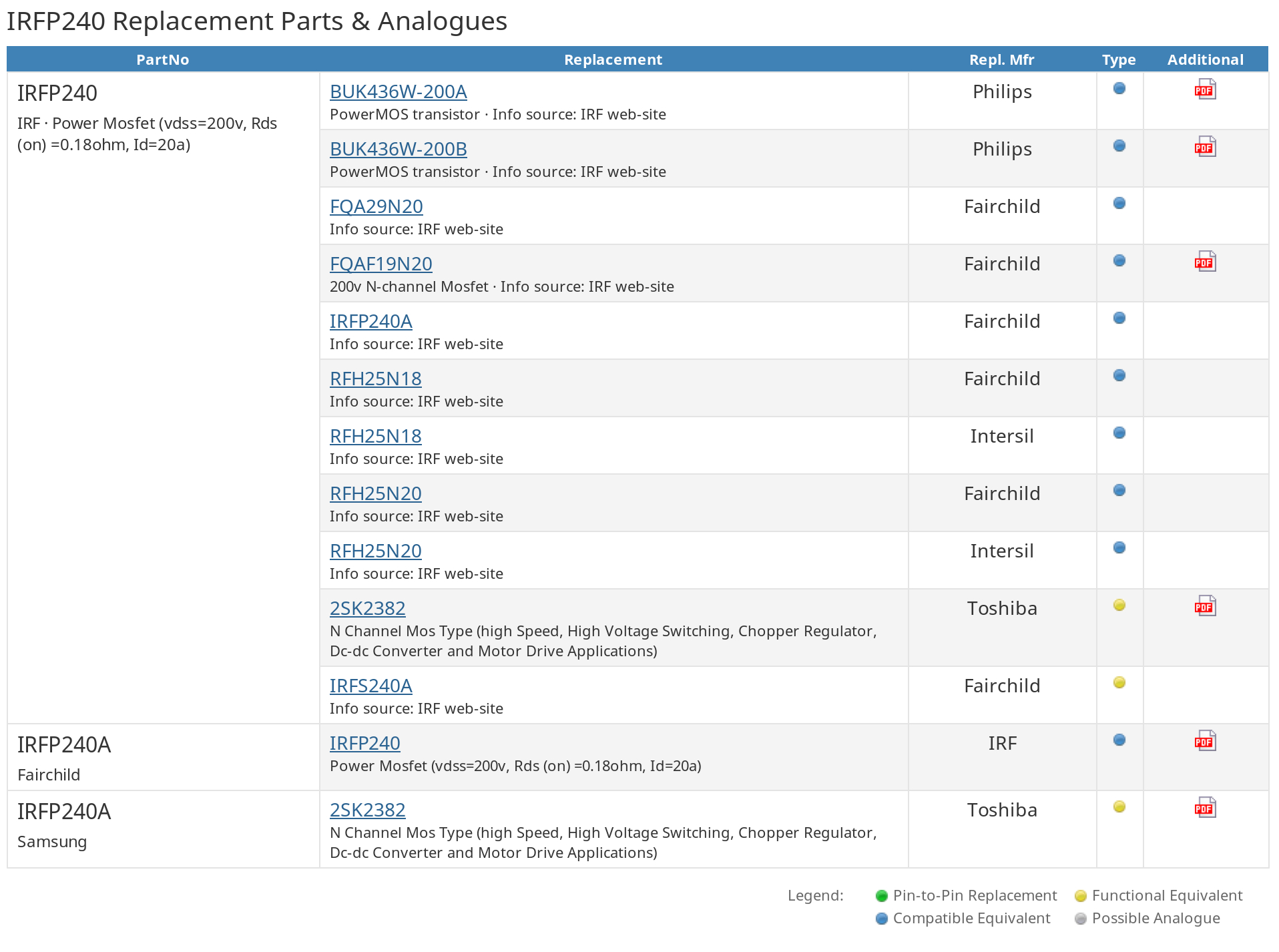Click the 'Pin-to-Pin Replacement' legend text
Screen dimensions: 1279x952
click(x=975, y=895)
